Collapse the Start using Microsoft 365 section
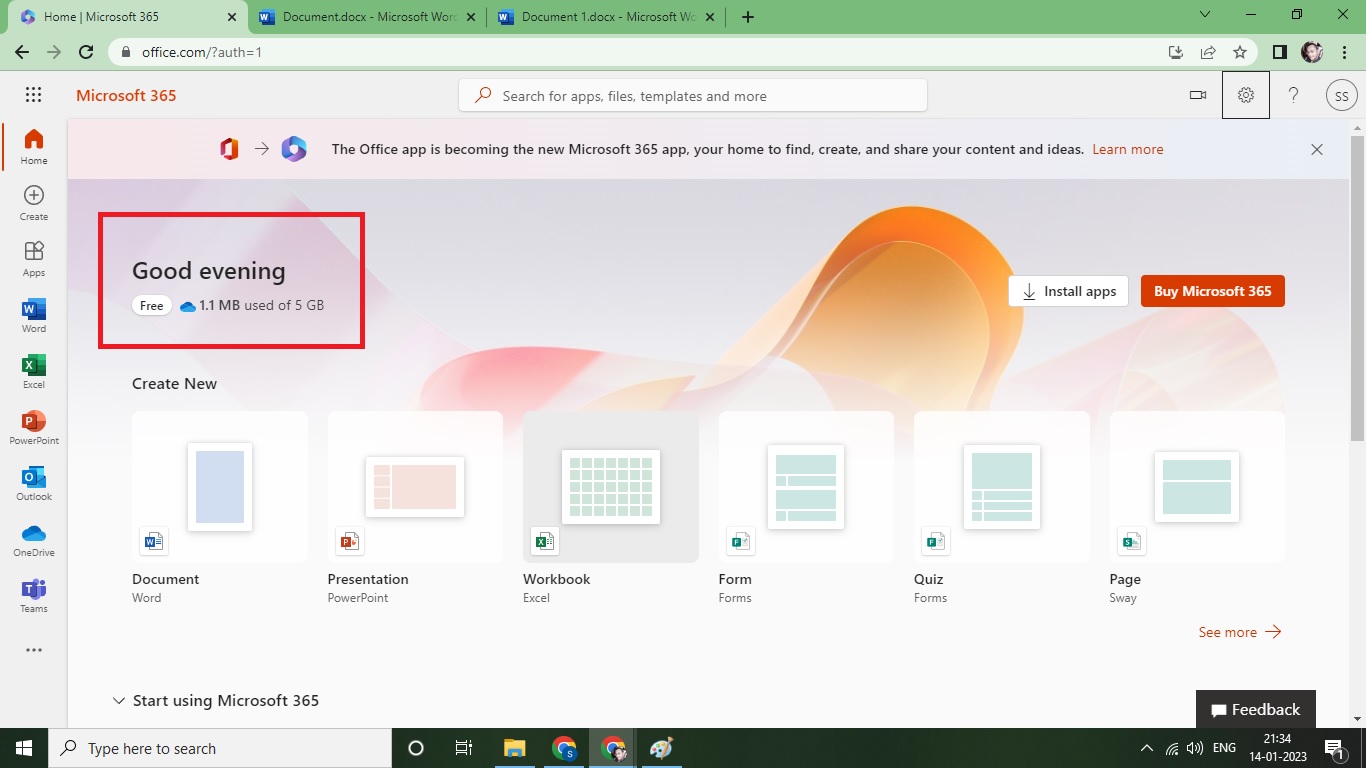The width and height of the screenshot is (1366, 768). point(119,701)
